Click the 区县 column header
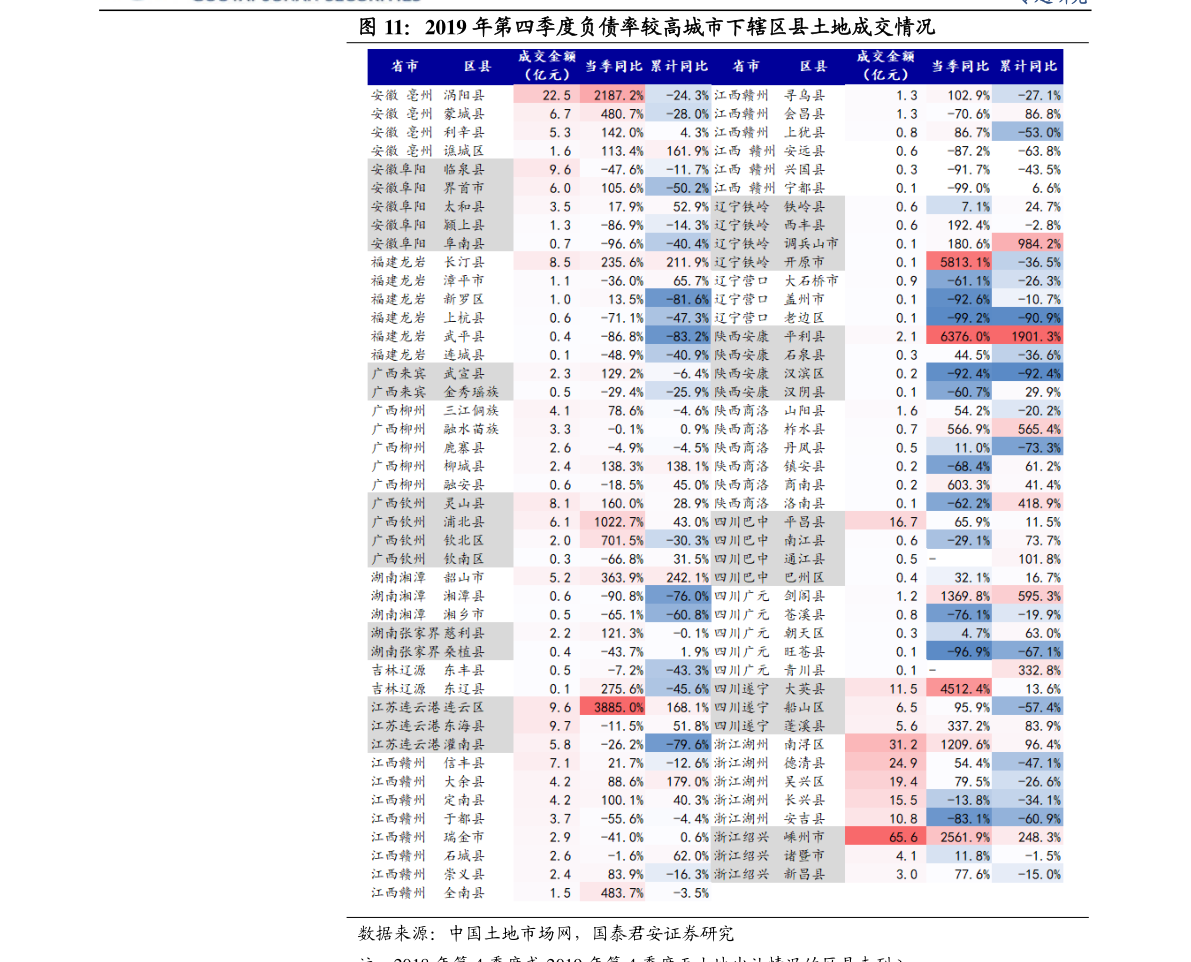Image resolution: width=1191 pixels, height=962 pixels. point(478,66)
